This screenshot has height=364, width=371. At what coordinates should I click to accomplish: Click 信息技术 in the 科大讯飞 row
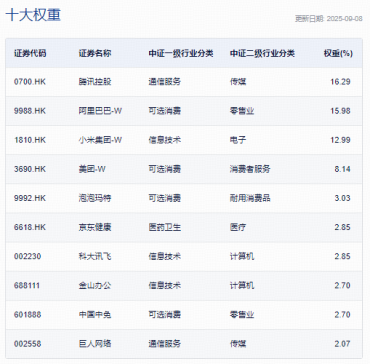pos(165,257)
